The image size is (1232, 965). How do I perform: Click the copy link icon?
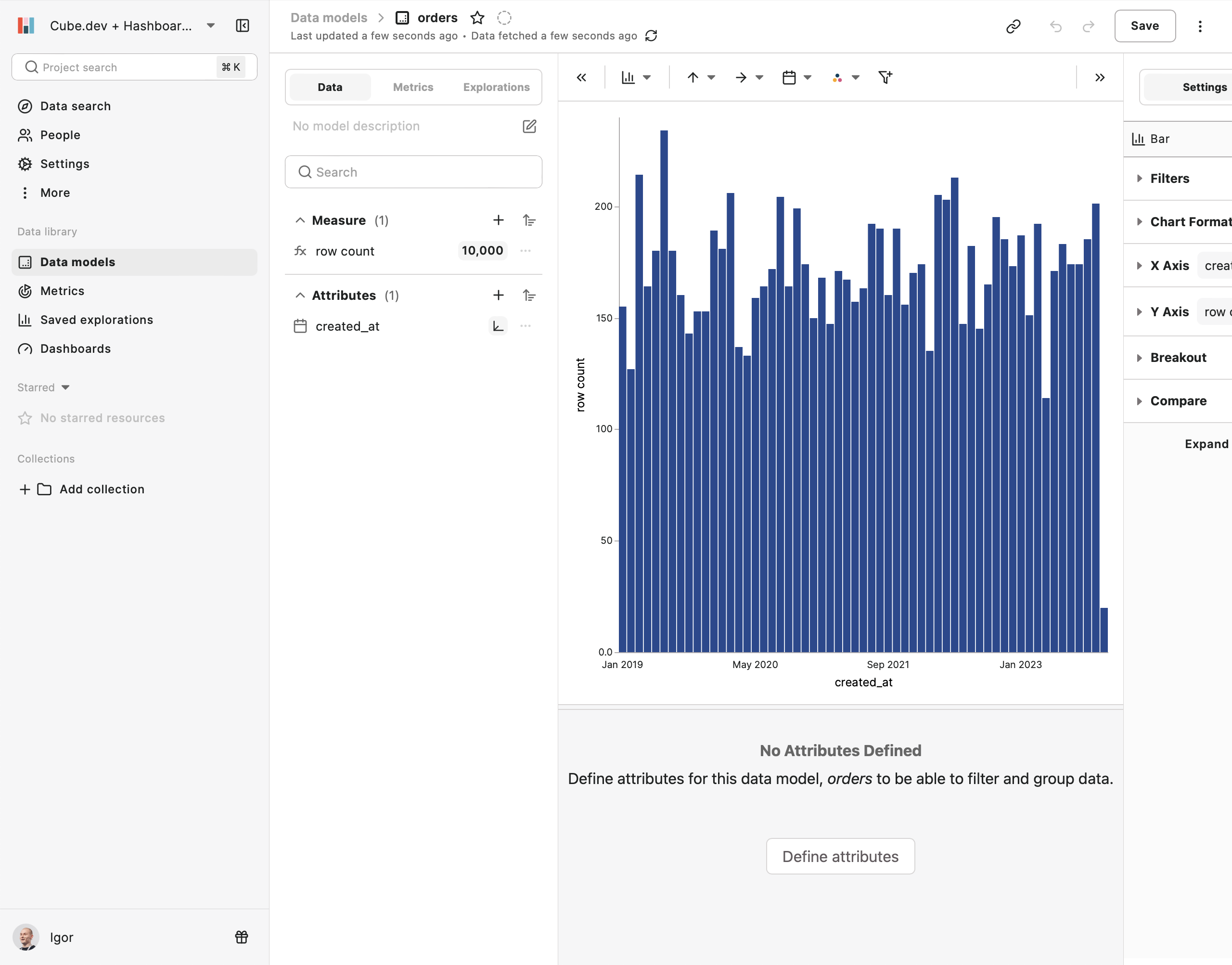click(x=1014, y=26)
